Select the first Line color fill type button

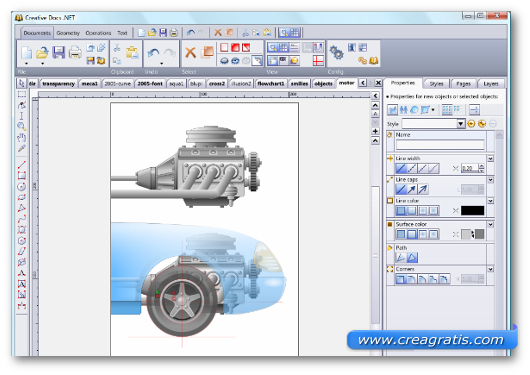pyautogui.click(x=401, y=211)
